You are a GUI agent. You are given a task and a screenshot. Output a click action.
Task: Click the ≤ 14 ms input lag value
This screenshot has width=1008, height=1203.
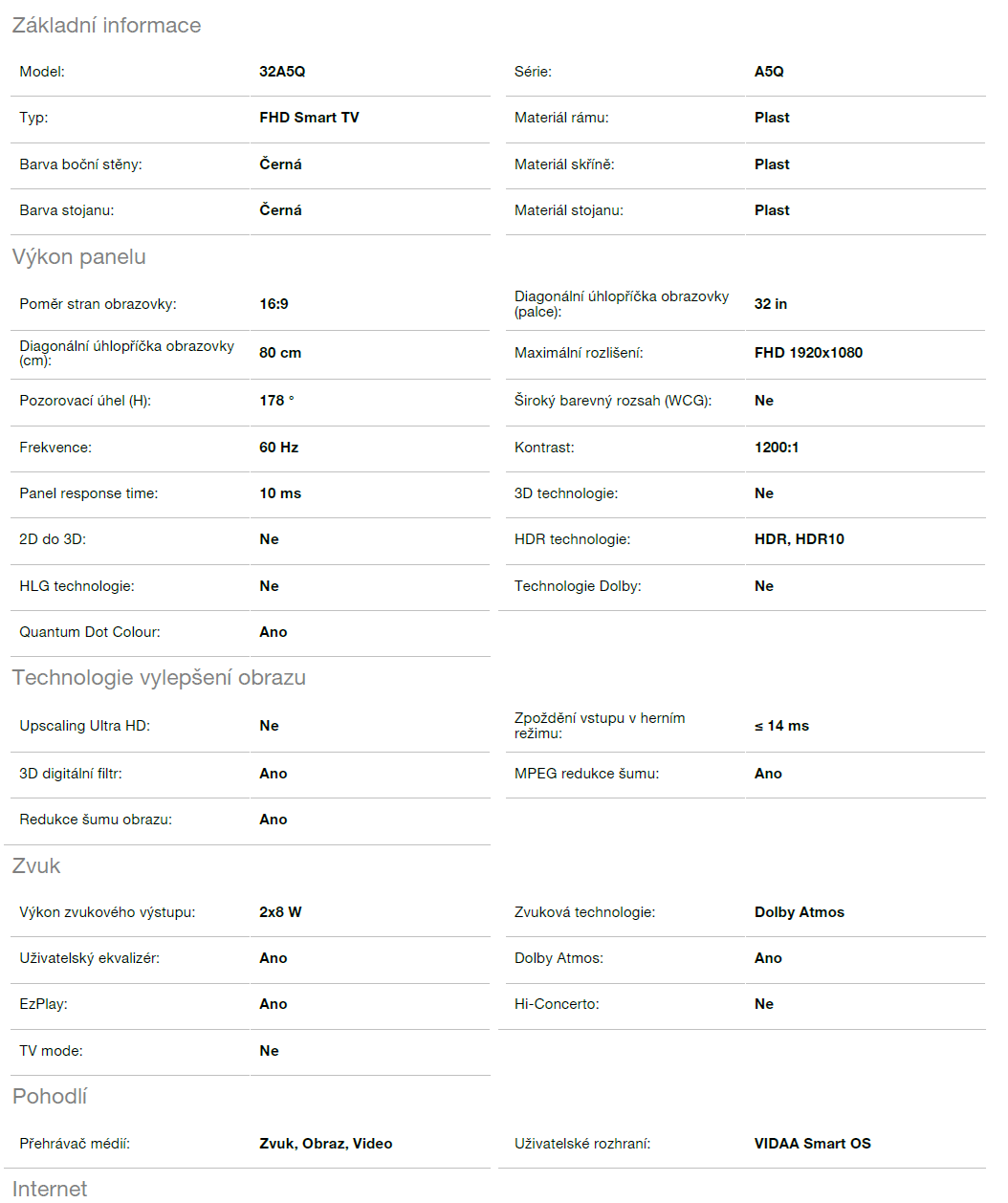point(781,726)
